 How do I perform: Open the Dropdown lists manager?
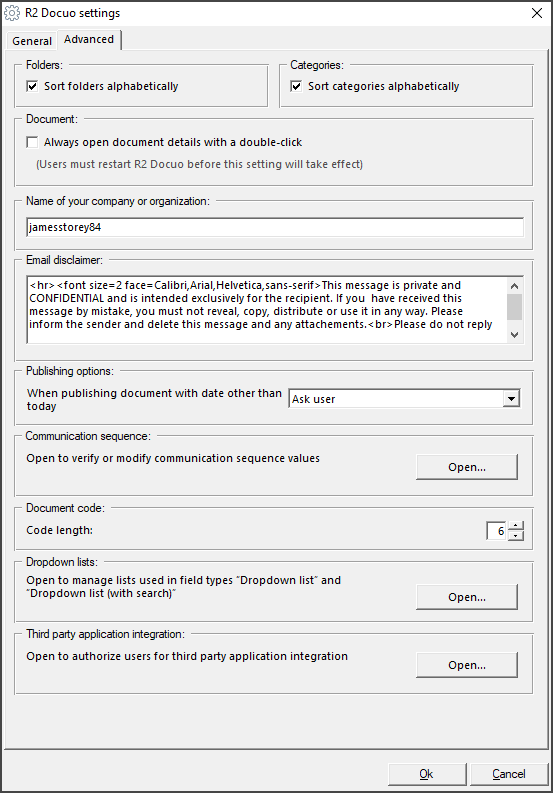coord(467,597)
